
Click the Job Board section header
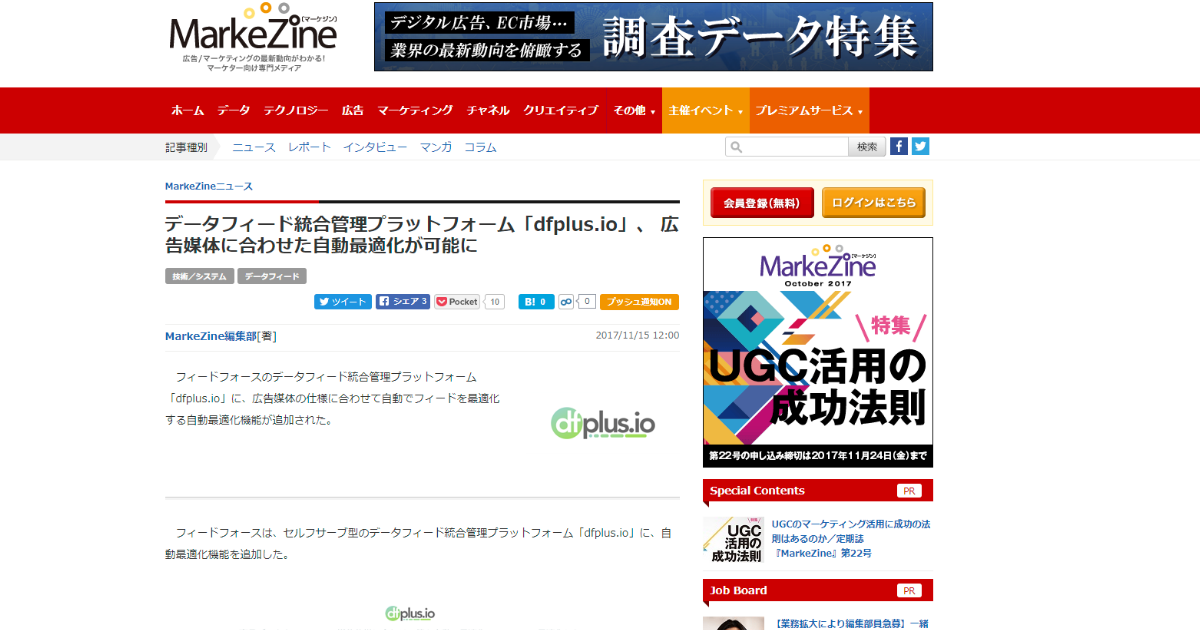tap(818, 590)
